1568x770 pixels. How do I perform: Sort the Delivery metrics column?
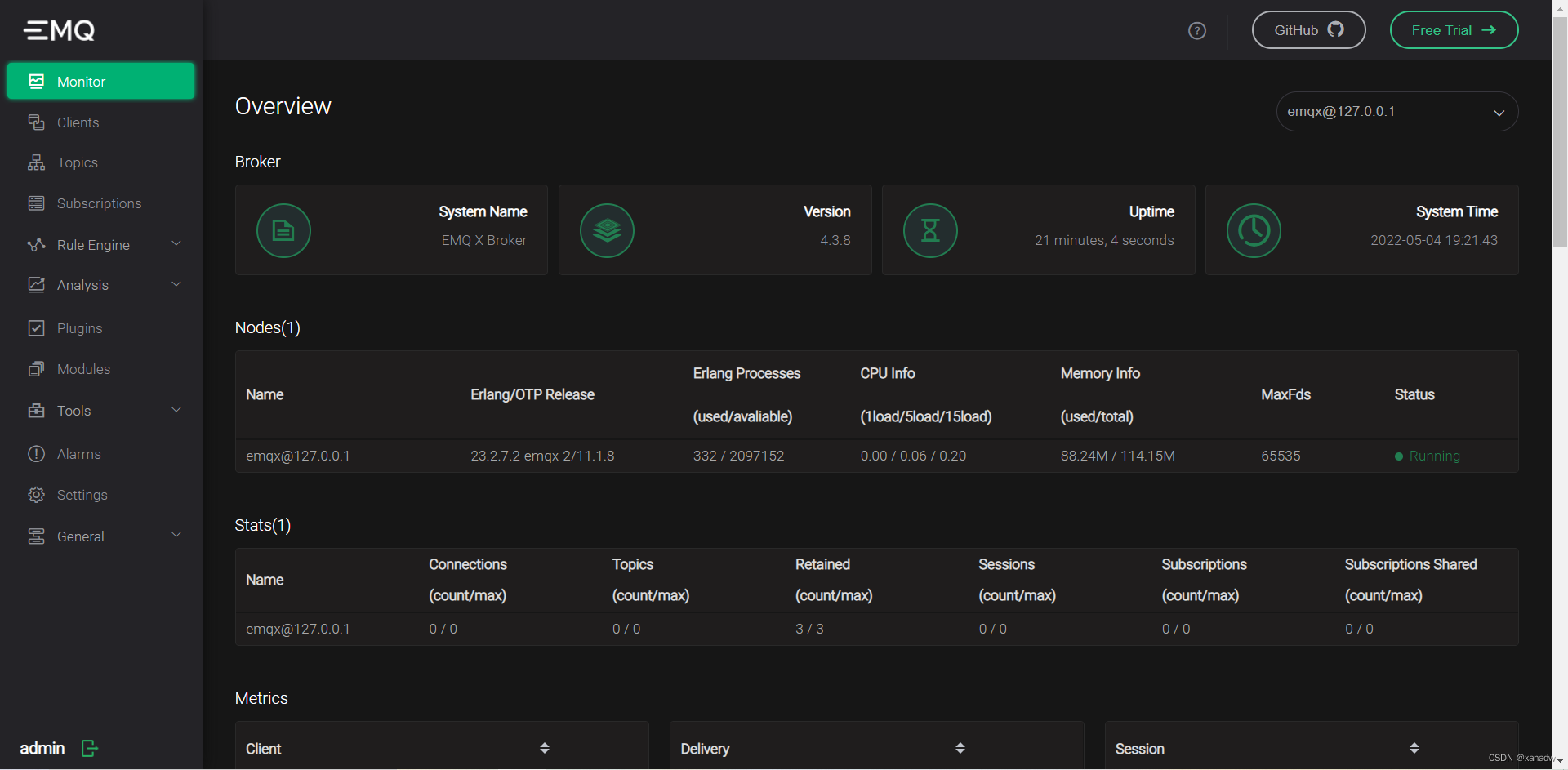[x=960, y=748]
